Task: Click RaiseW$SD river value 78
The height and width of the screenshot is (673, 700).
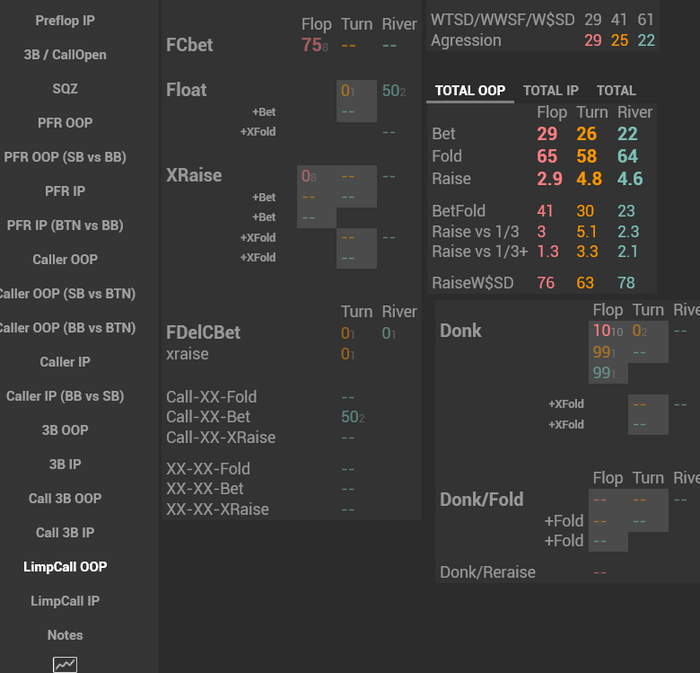Action: tap(626, 283)
